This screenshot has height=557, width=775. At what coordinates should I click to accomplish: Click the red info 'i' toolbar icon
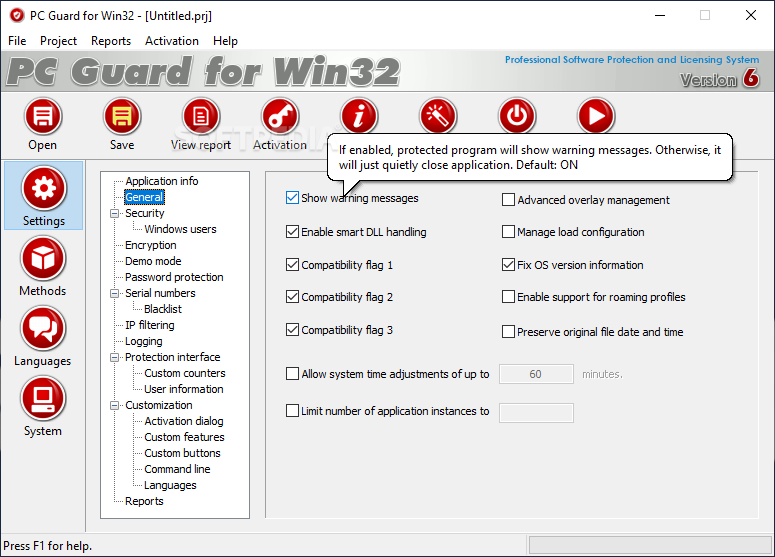359,117
